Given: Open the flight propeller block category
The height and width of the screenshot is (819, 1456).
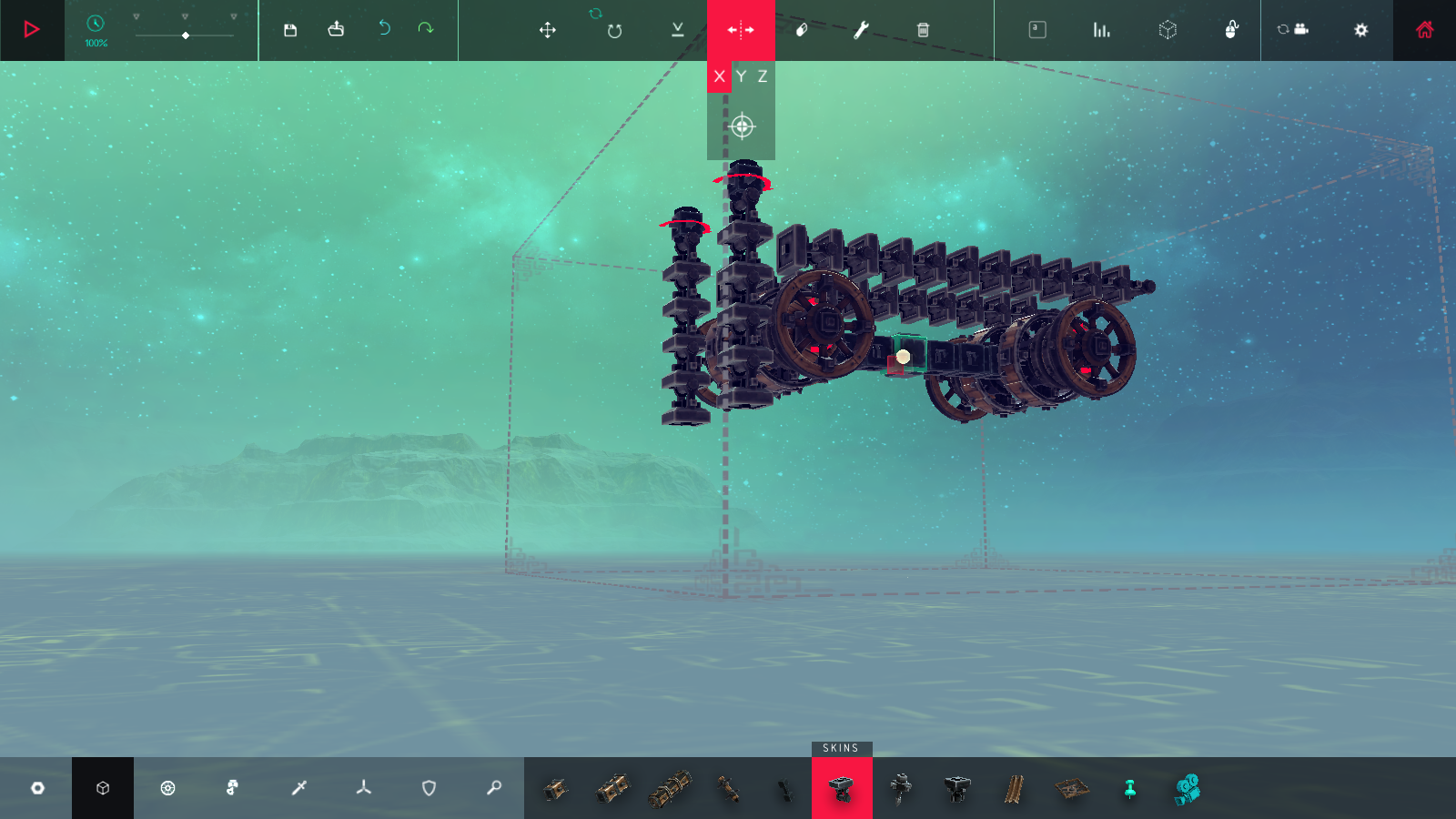Looking at the screenshot, I should click(364, 788).
